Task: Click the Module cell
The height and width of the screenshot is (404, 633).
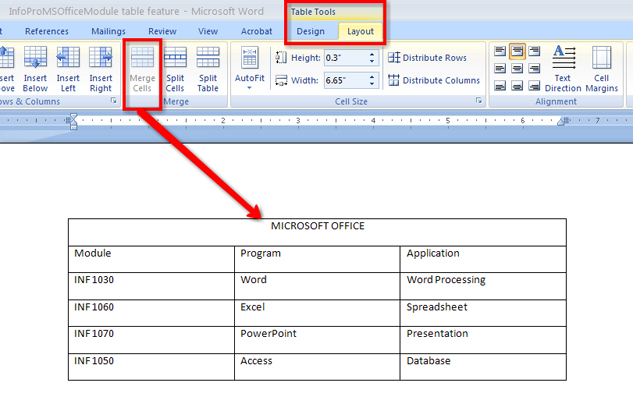Action: [x=151, y=259]
